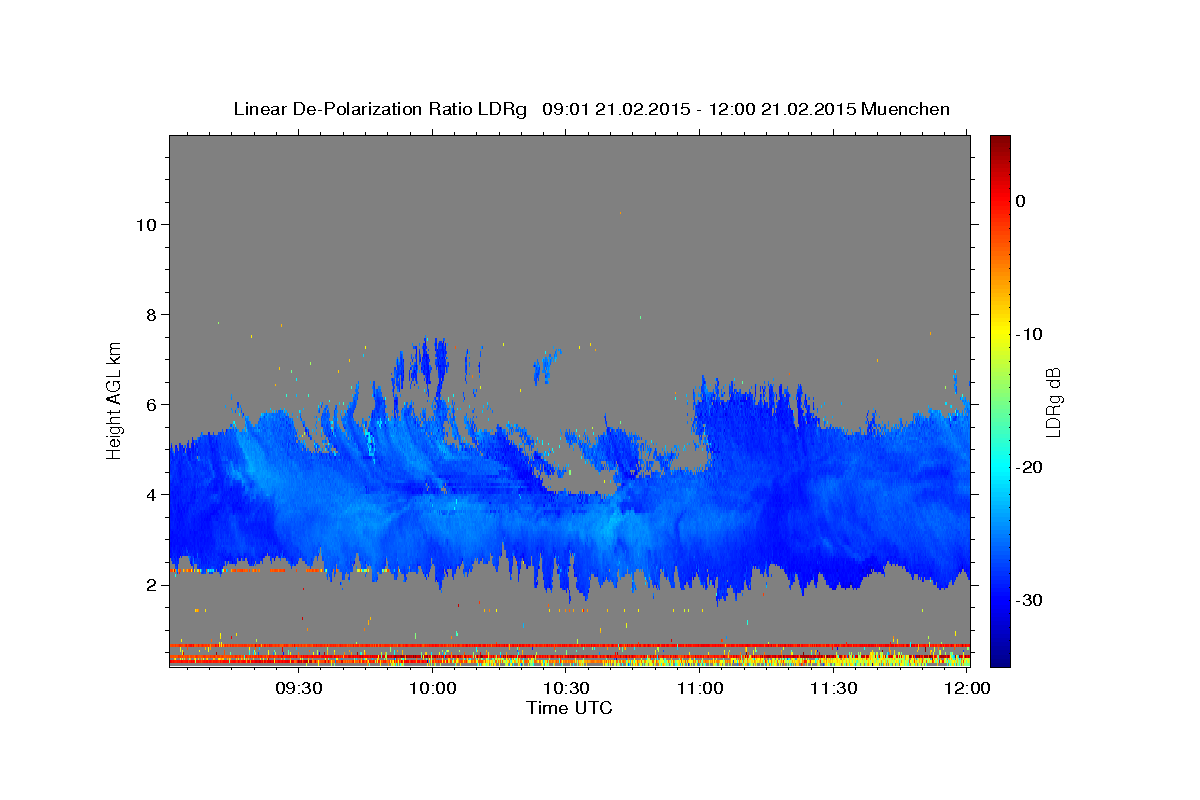Click the plot title 'Linear De-Polarization Ratio LDRg'

click(380, 109)
